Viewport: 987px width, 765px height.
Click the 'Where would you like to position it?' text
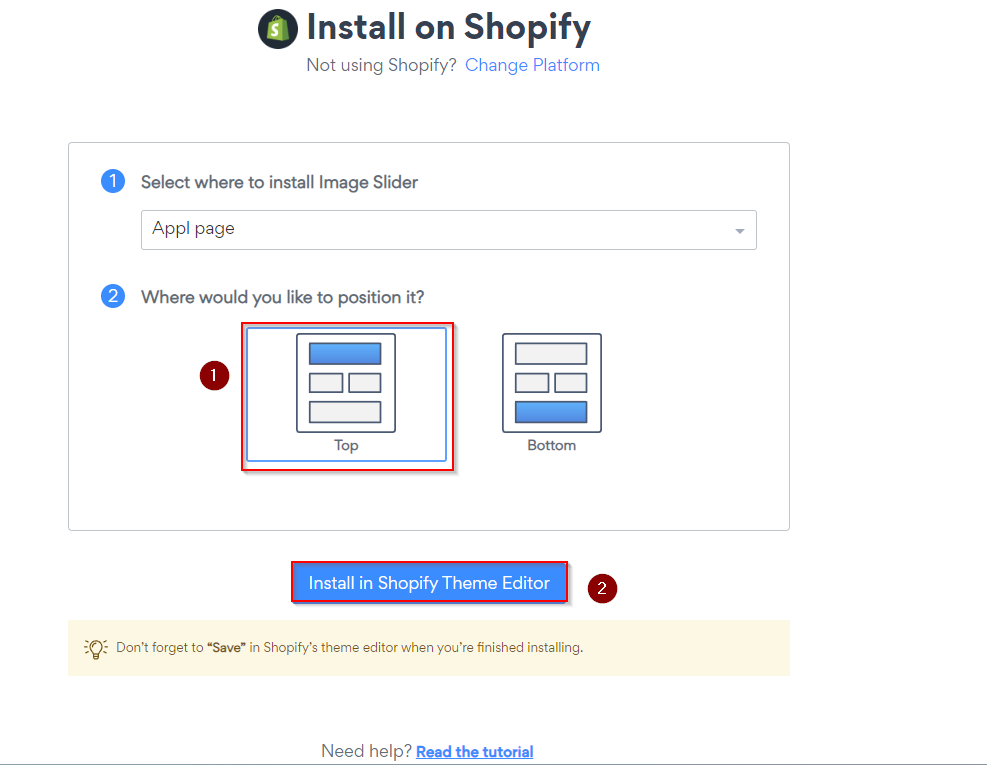pyautogui.click(x=283, y=297)
